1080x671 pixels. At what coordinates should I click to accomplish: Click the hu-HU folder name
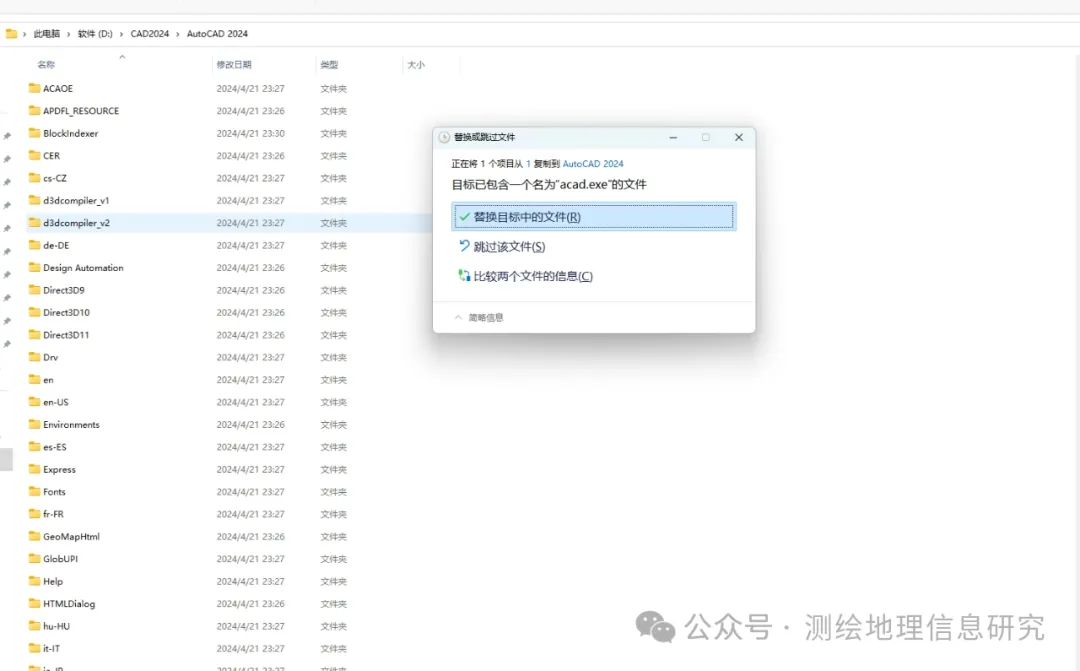pyautogui.click(x=56, y=626)
